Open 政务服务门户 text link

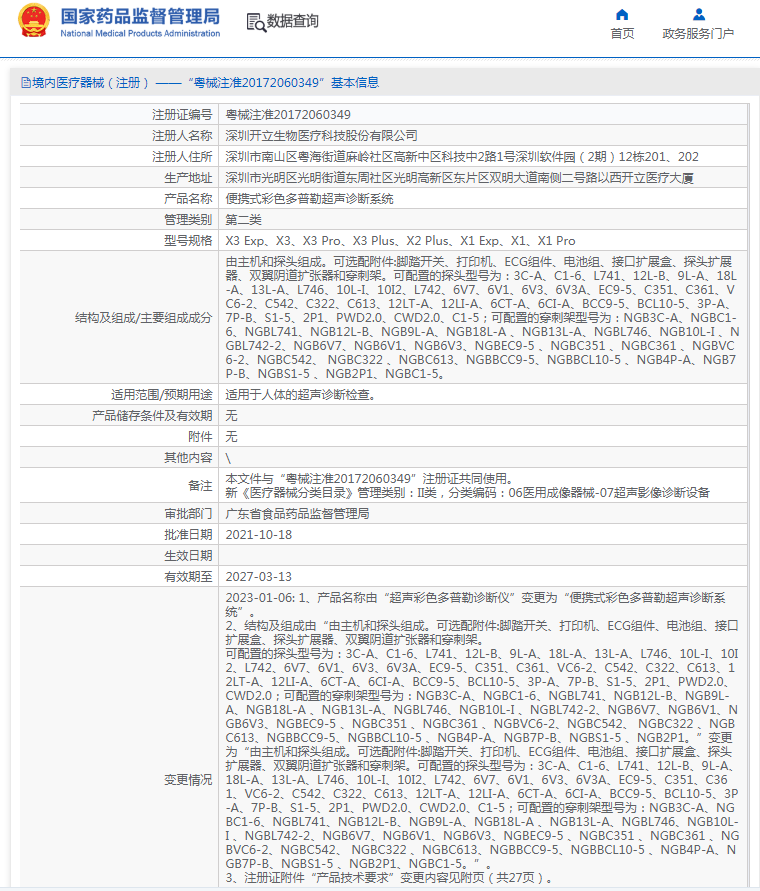pyautogui.click(x=698, y=34)
